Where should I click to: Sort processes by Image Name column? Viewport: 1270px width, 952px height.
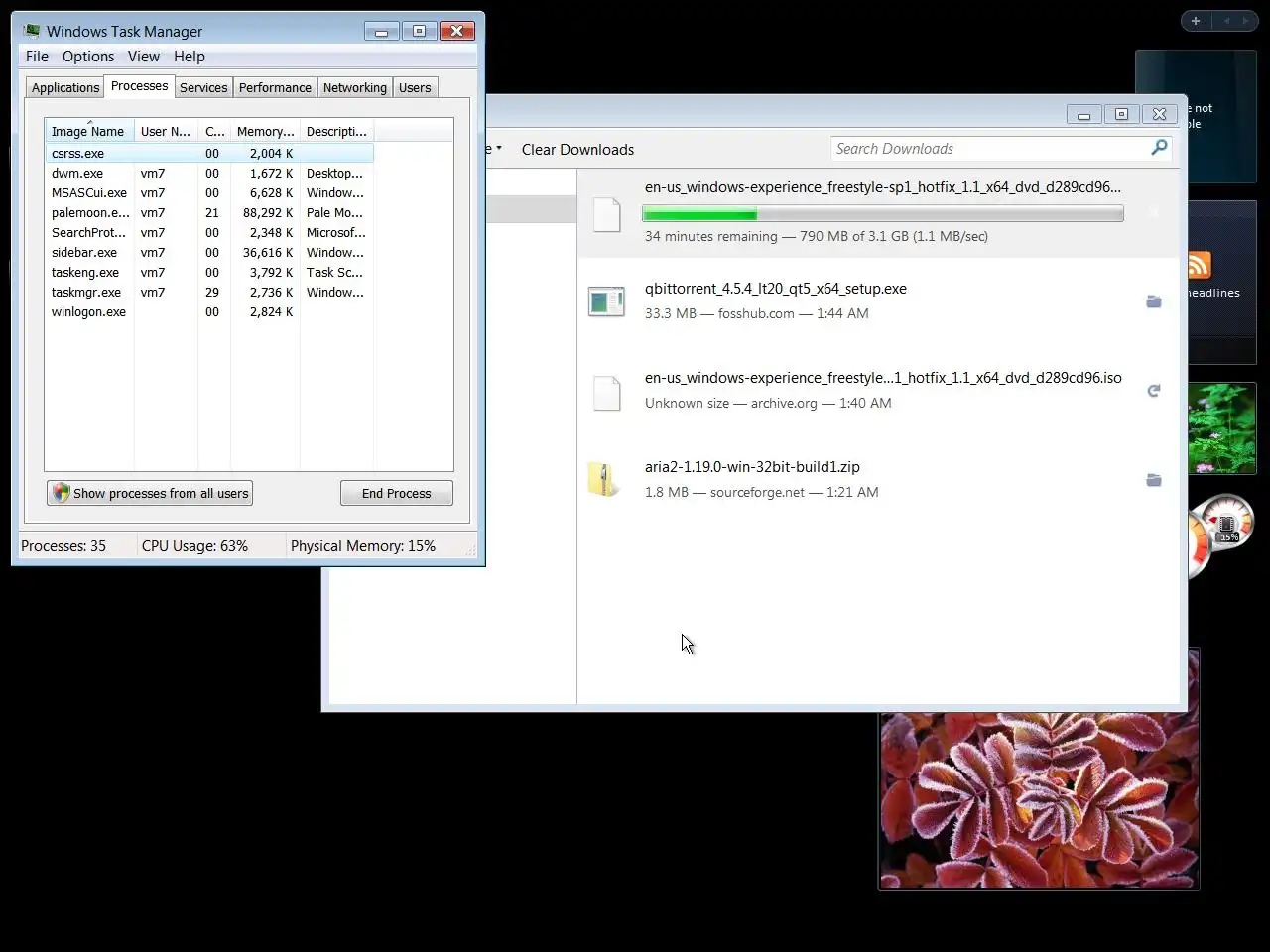[89, 131]
